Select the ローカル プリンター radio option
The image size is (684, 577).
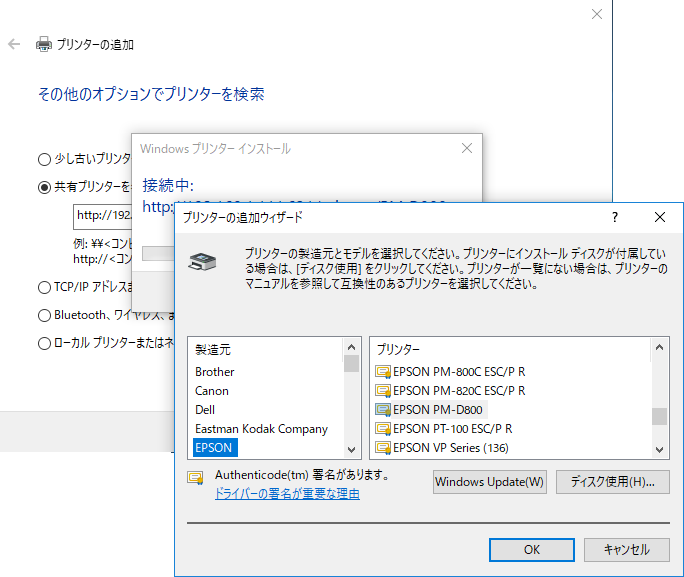coord(44,344)
